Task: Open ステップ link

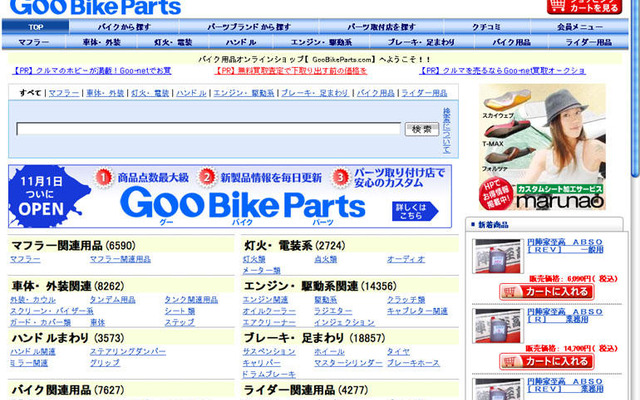Action: click(x=179, y=322)
